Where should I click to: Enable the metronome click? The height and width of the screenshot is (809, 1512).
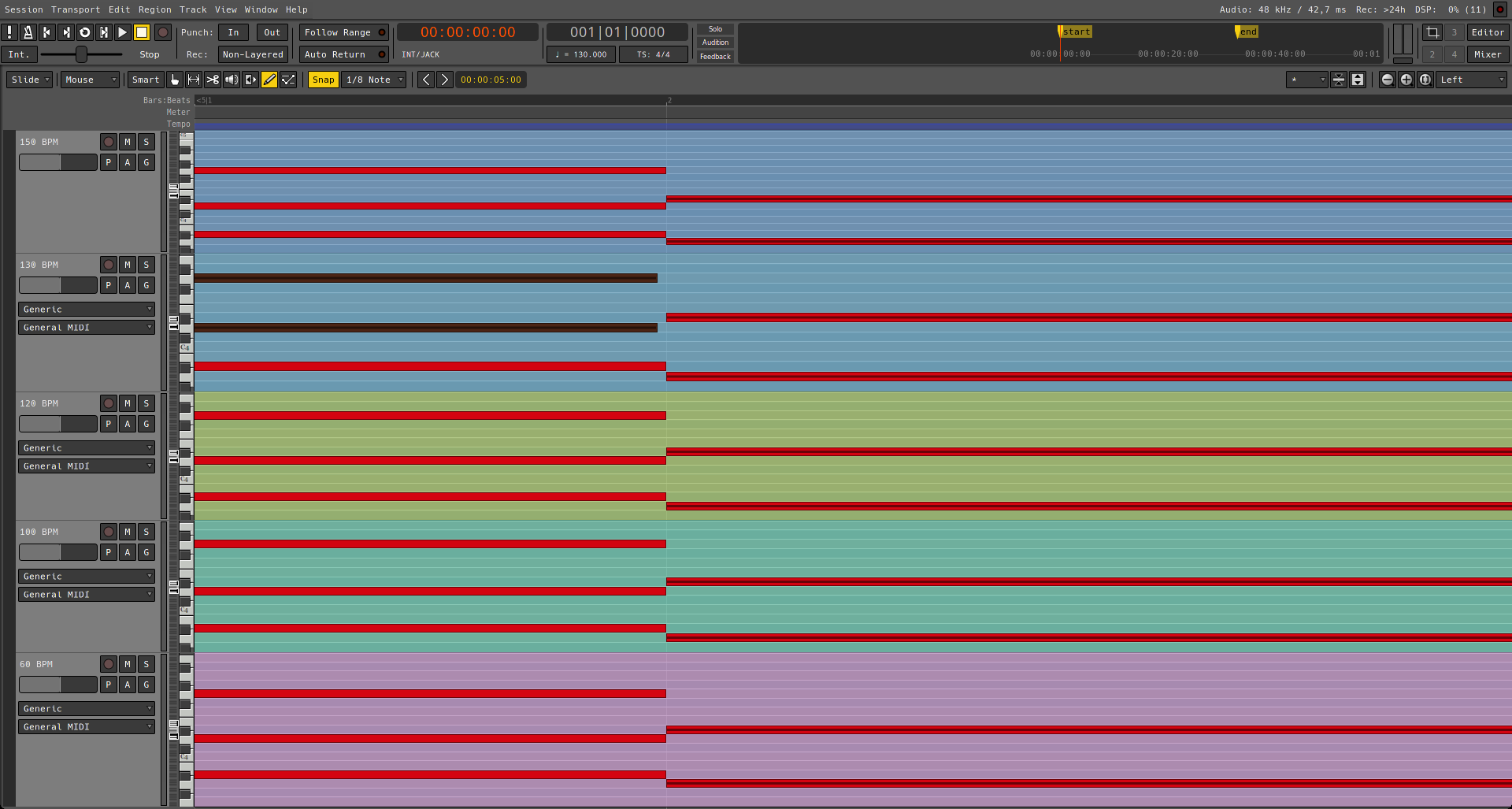point(28,32)
